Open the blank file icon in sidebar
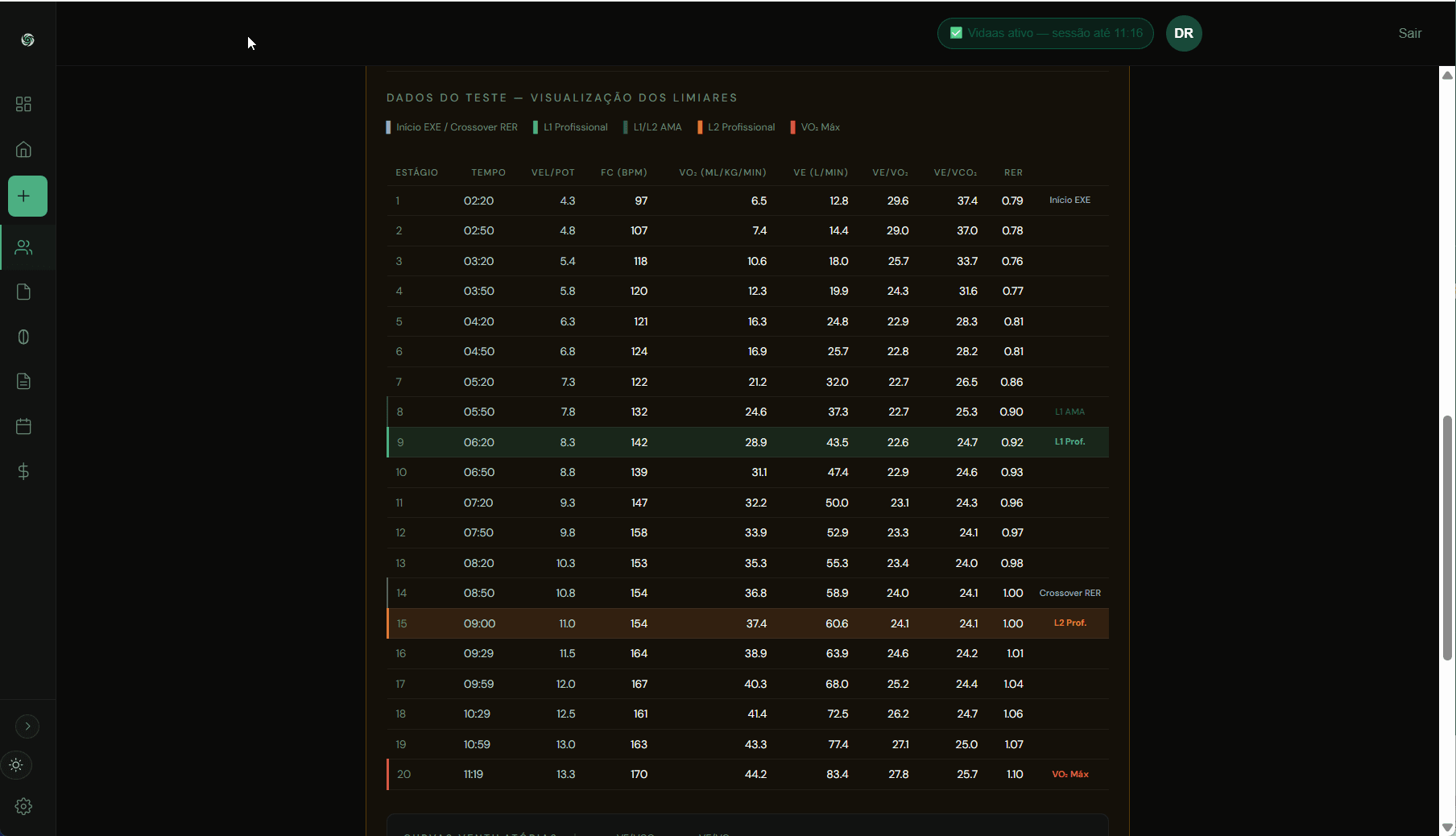Viewport: 1456px width, 836px height. point(23,292)
